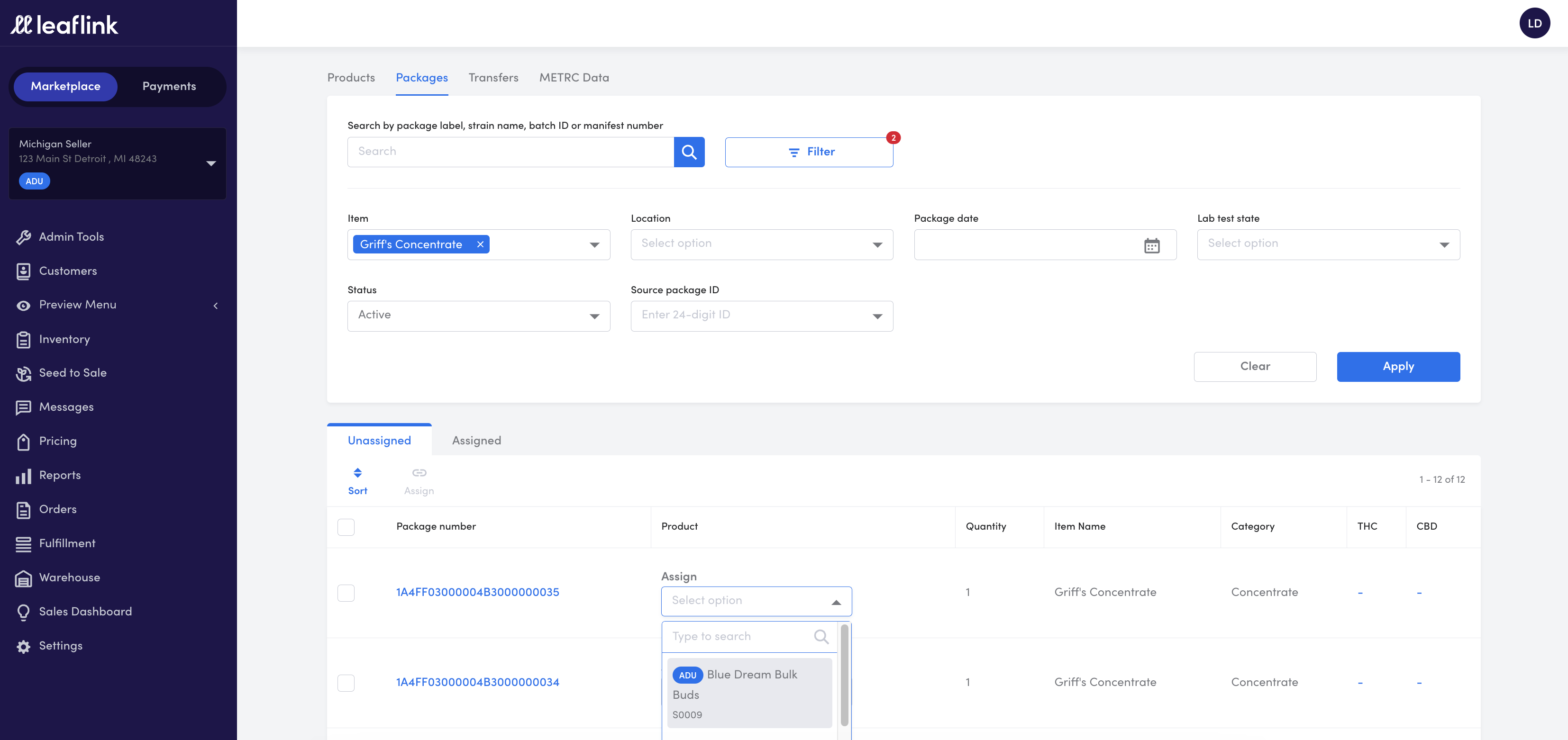
Task: Click the Clear button
Action: 1255,366
